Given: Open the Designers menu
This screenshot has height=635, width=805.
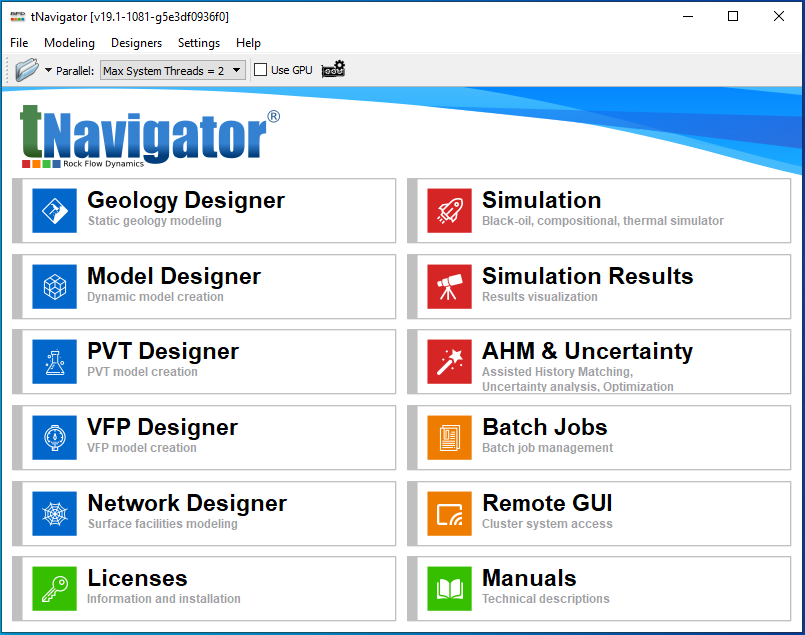Looking at the screenshot, I should (137, 43).
